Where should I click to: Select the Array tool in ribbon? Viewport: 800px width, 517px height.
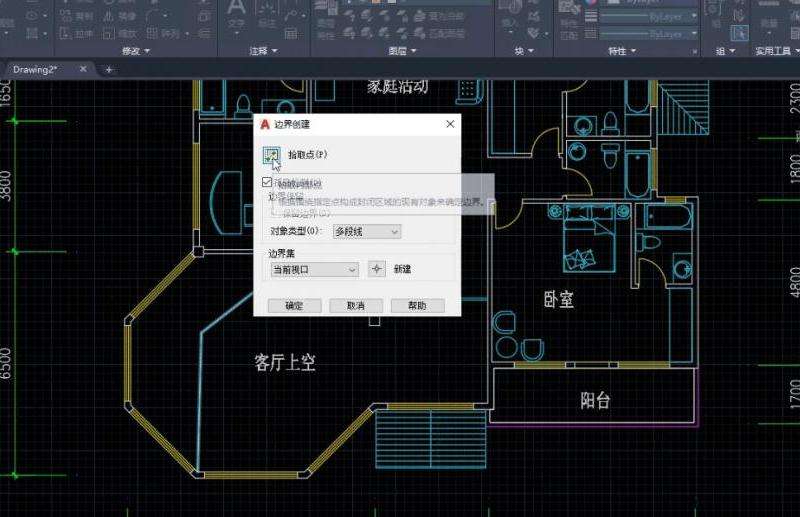click(164, 34)
